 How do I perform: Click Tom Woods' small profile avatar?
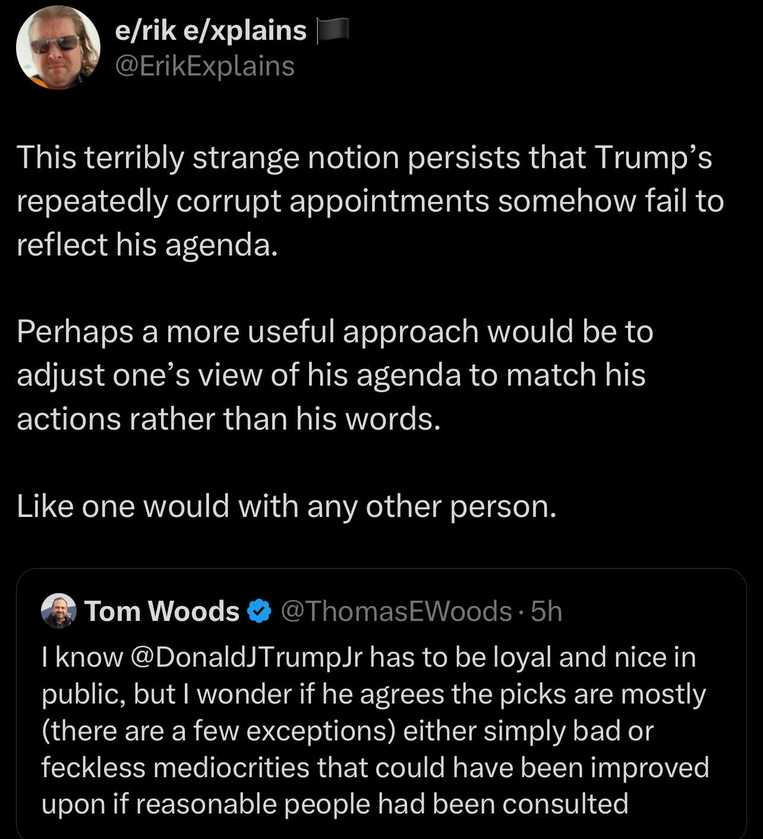click(x=59, y=611)
